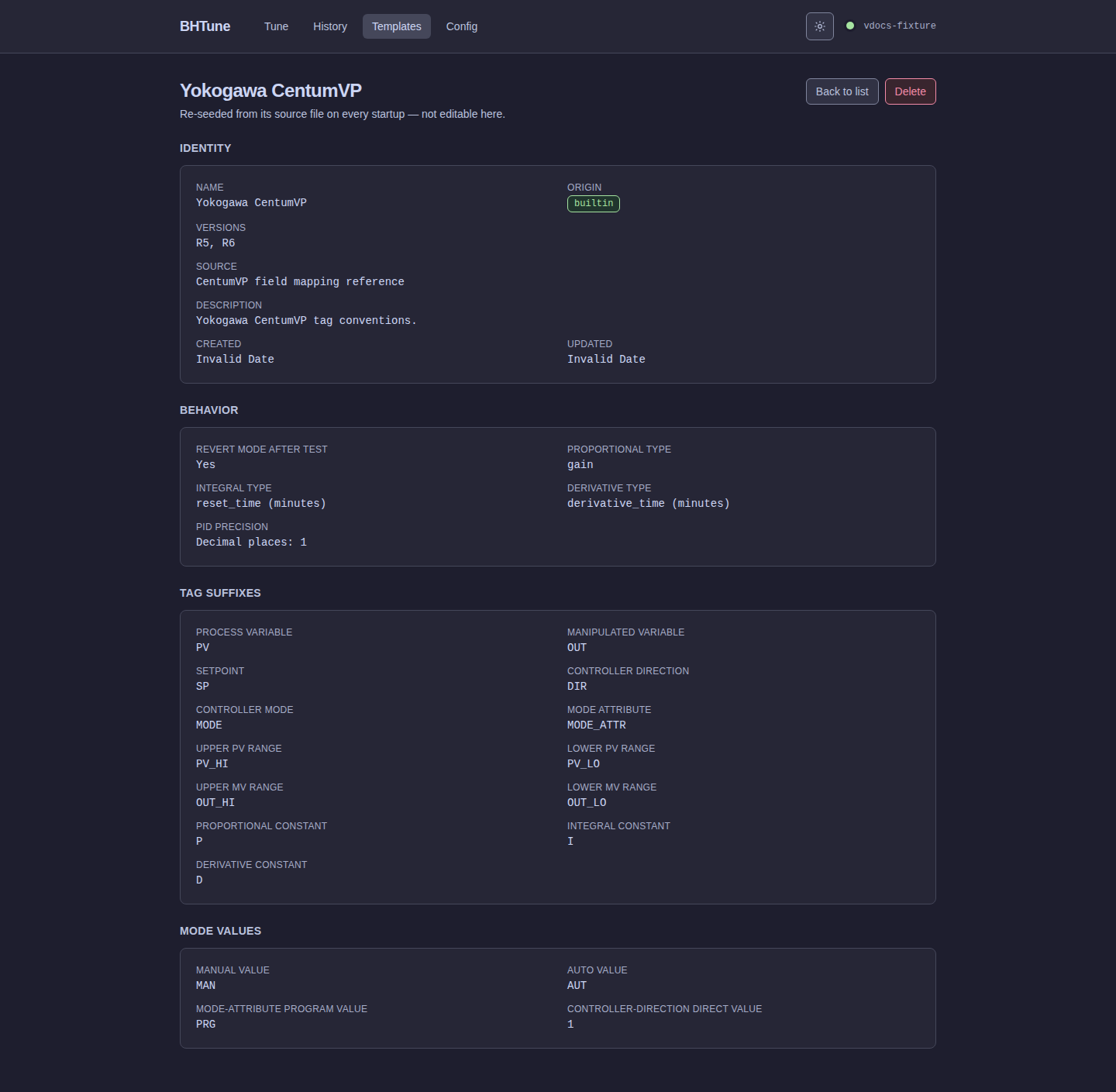Click the vdocs-fixture status label

[x=900, y=26]
